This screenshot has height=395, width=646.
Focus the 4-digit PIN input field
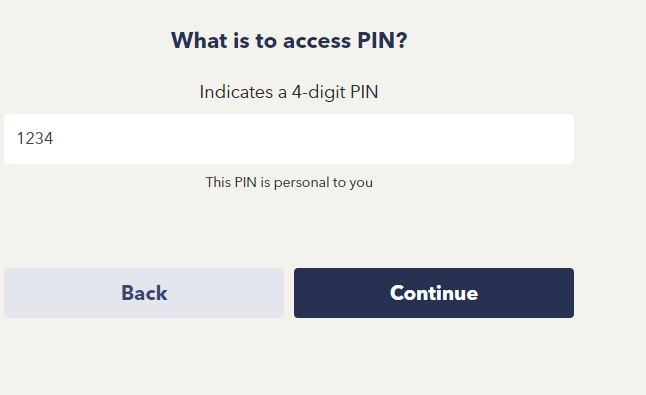[289, 139]
